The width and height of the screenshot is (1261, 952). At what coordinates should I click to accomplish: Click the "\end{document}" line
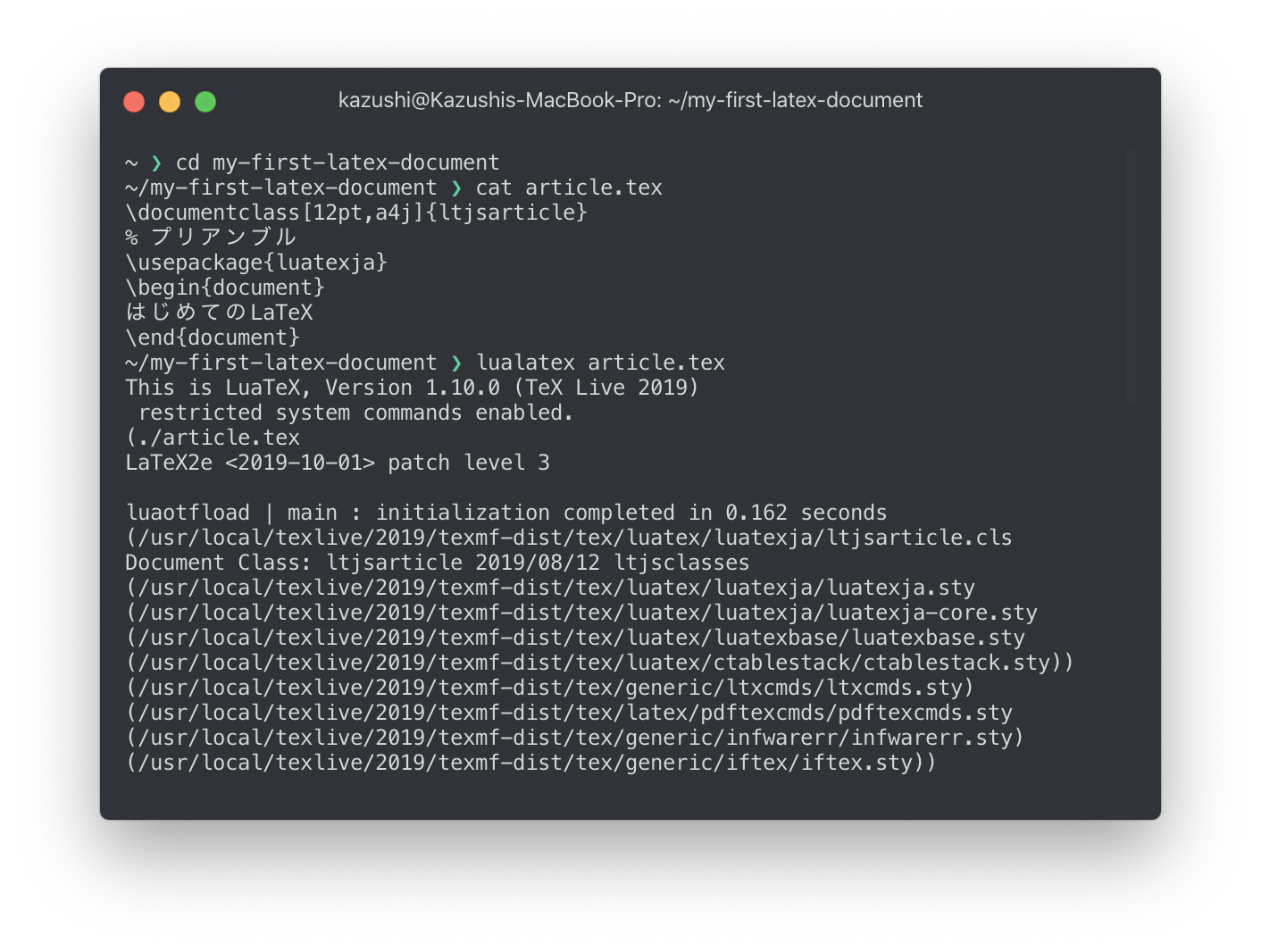click(213, 338)
